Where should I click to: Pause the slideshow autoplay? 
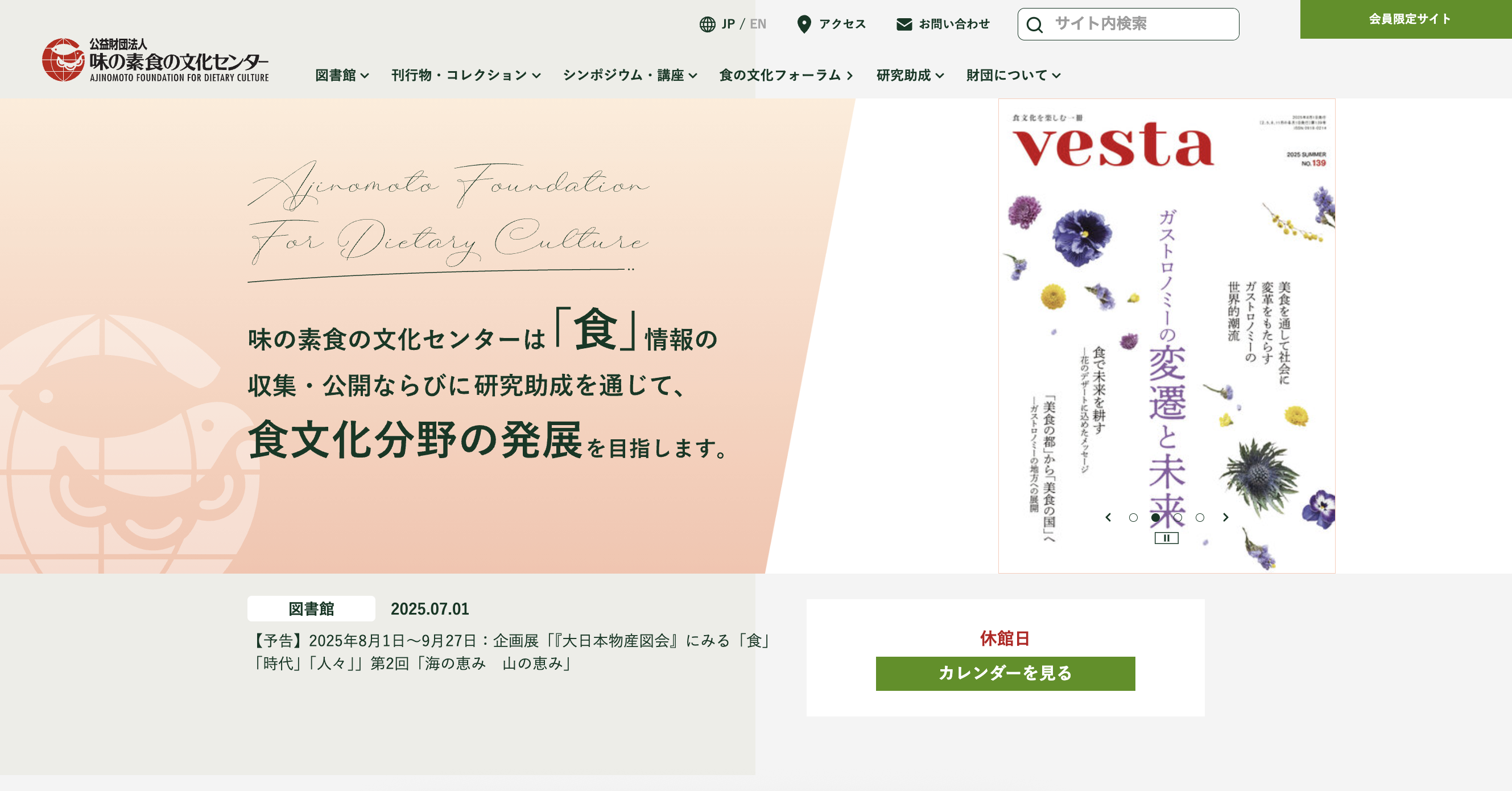[1166, 538]
